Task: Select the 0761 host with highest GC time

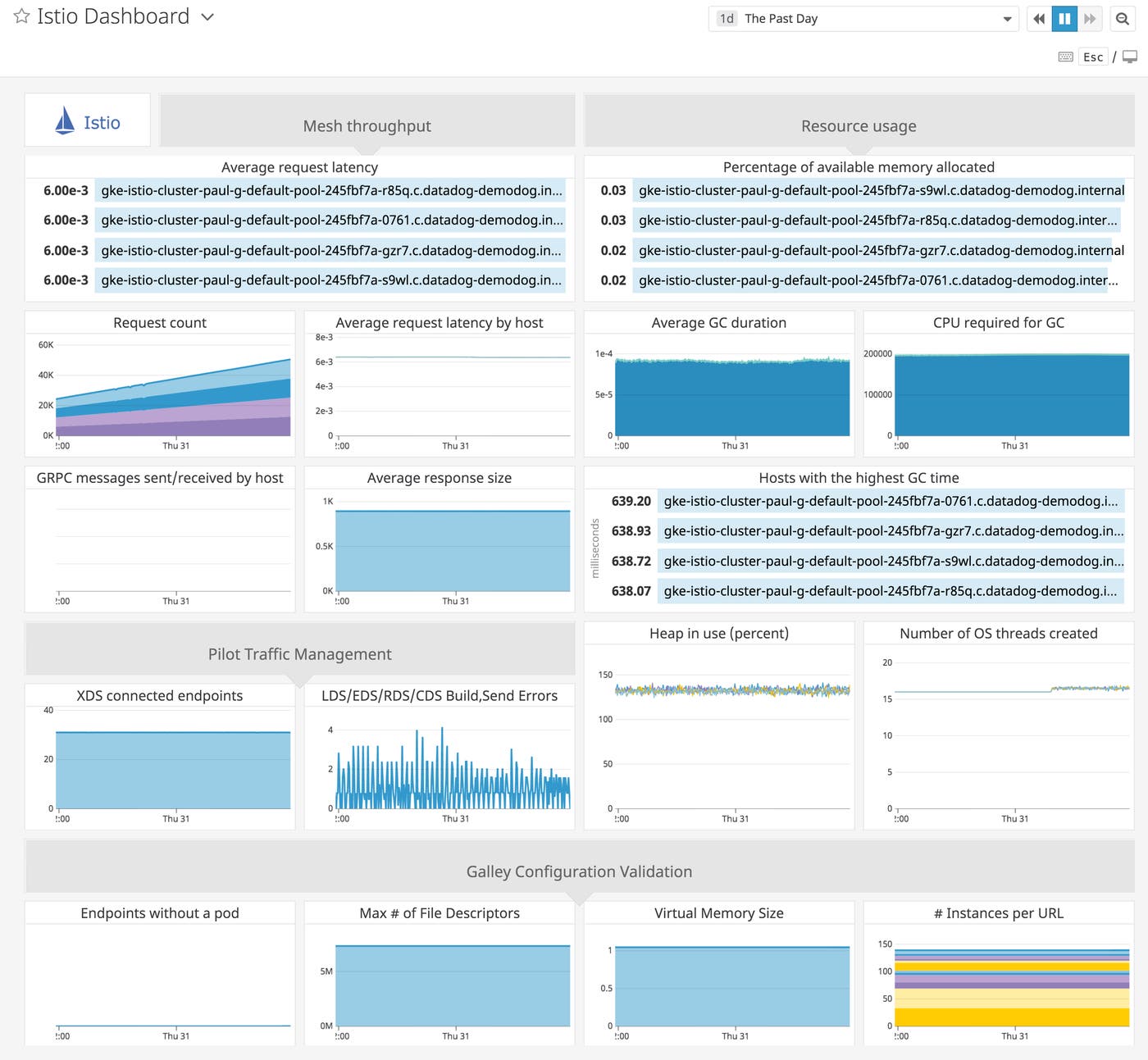Action: (890, 501)
